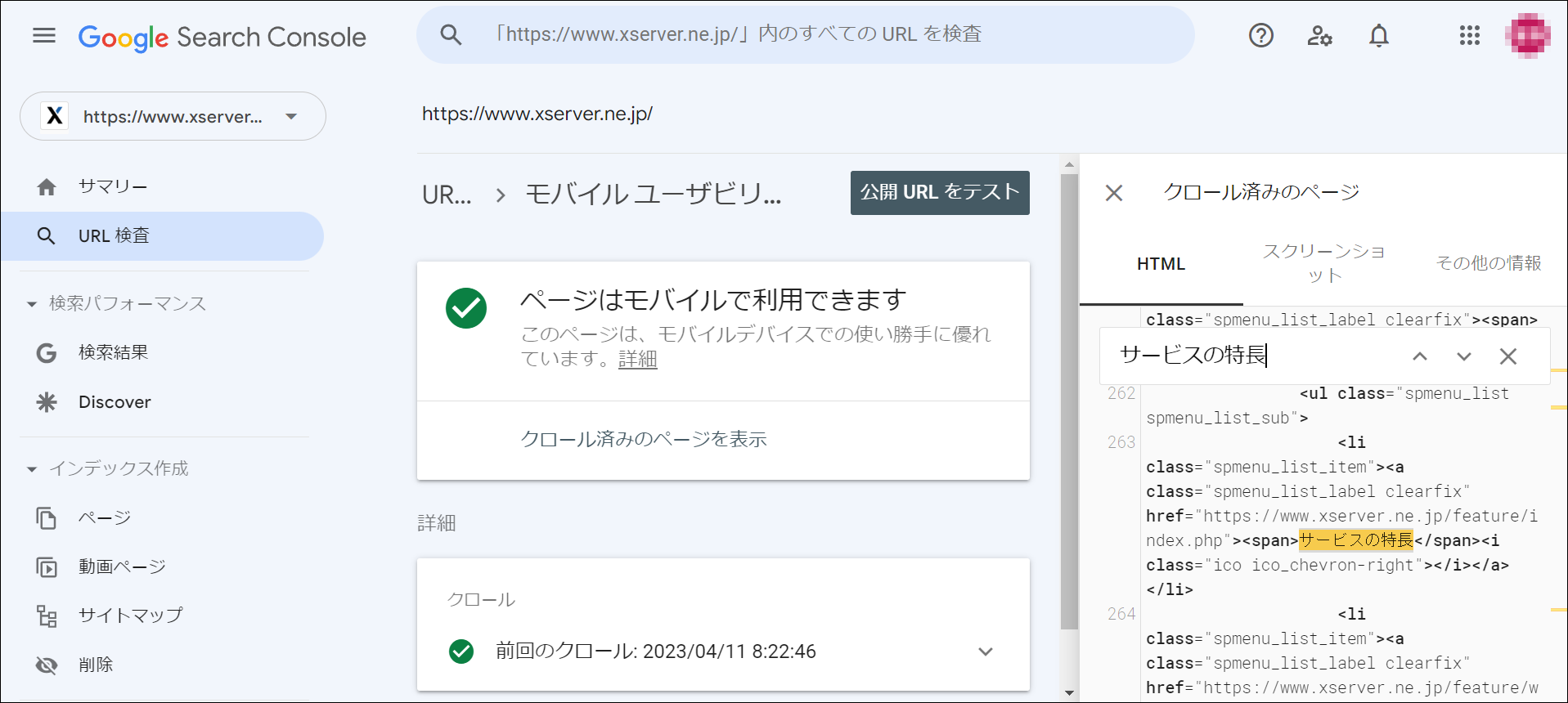Click the green check beside 前回のクロール
Screen dimensions: 1568x703
click(x=461, y=652)
